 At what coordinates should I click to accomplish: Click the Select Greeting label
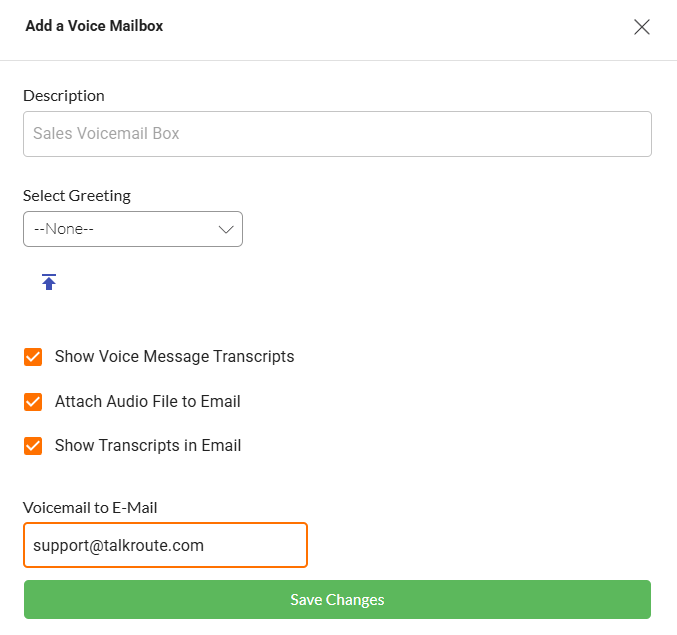click(x=77, y=196)
